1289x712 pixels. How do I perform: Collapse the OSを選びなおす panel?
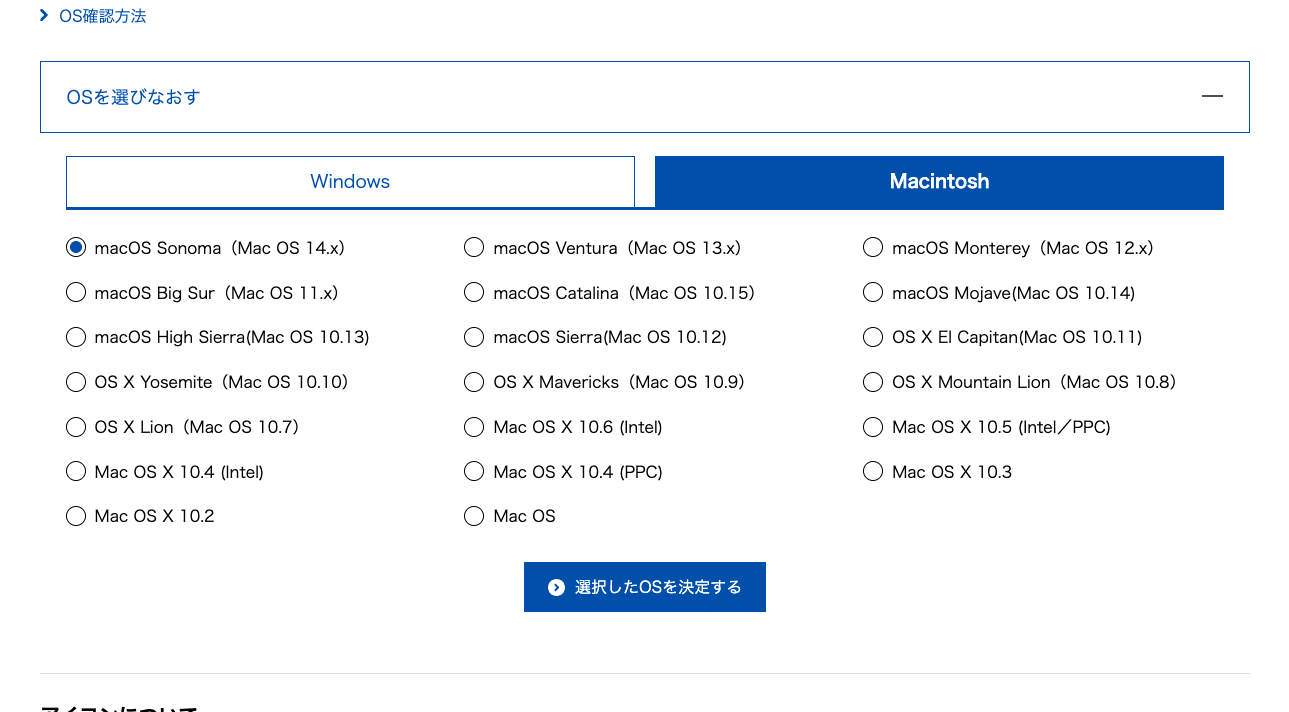click(x=645, y=97)
